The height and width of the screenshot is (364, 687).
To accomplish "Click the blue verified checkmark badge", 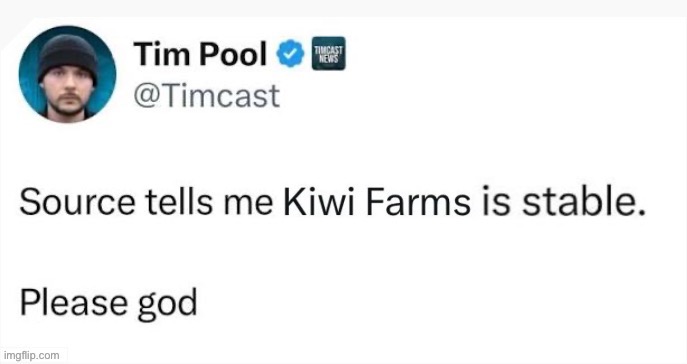I will pyautogui.click(x=290, y=53).
